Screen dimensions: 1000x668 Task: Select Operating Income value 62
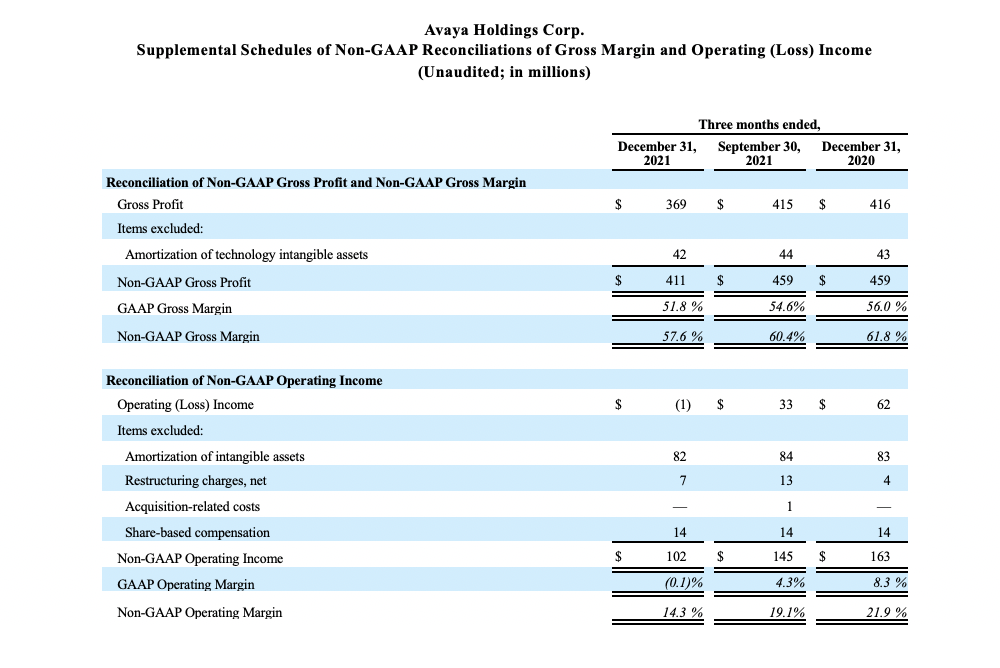pos(883,405)
